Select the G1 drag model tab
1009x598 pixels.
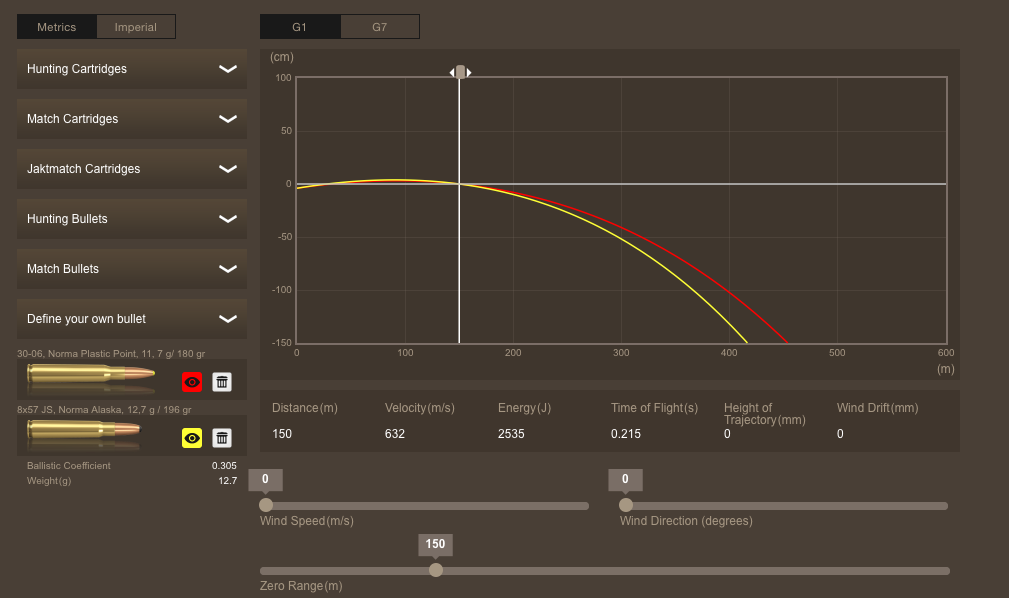coord(300,27)
